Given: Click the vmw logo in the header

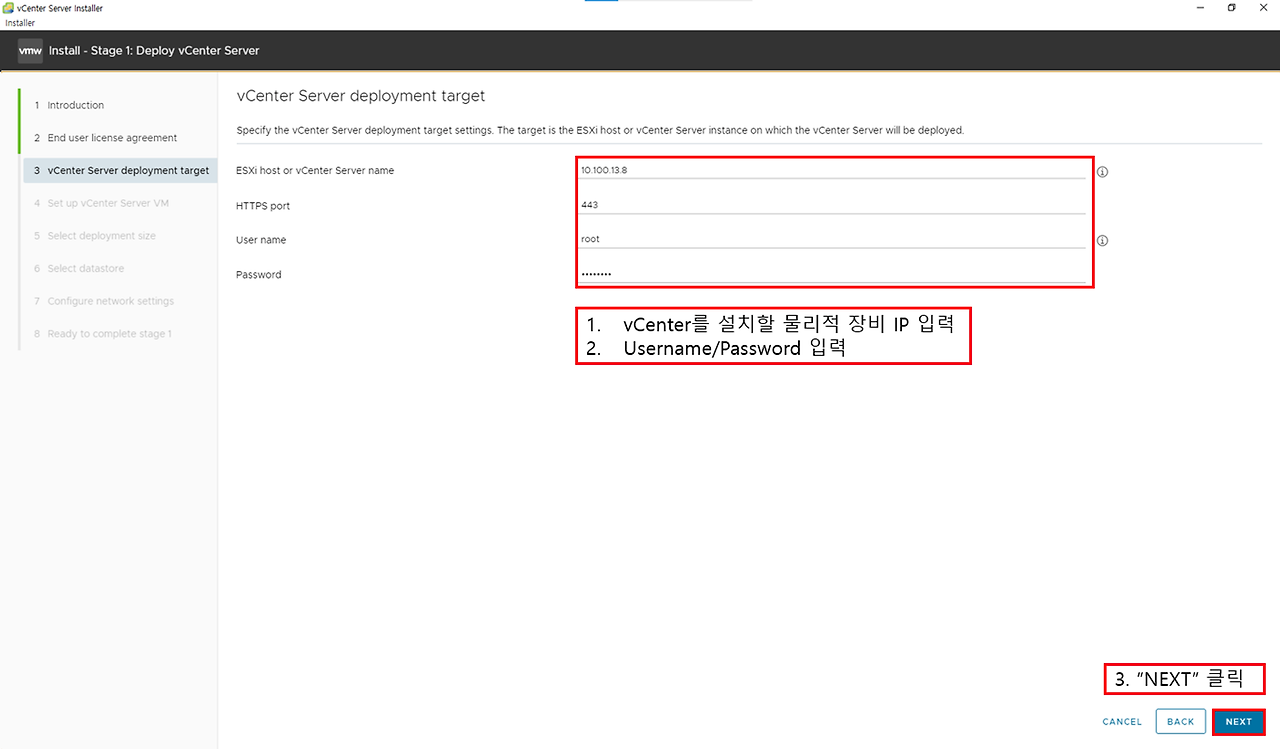Looking at the screenshot, I should [30, 50].
